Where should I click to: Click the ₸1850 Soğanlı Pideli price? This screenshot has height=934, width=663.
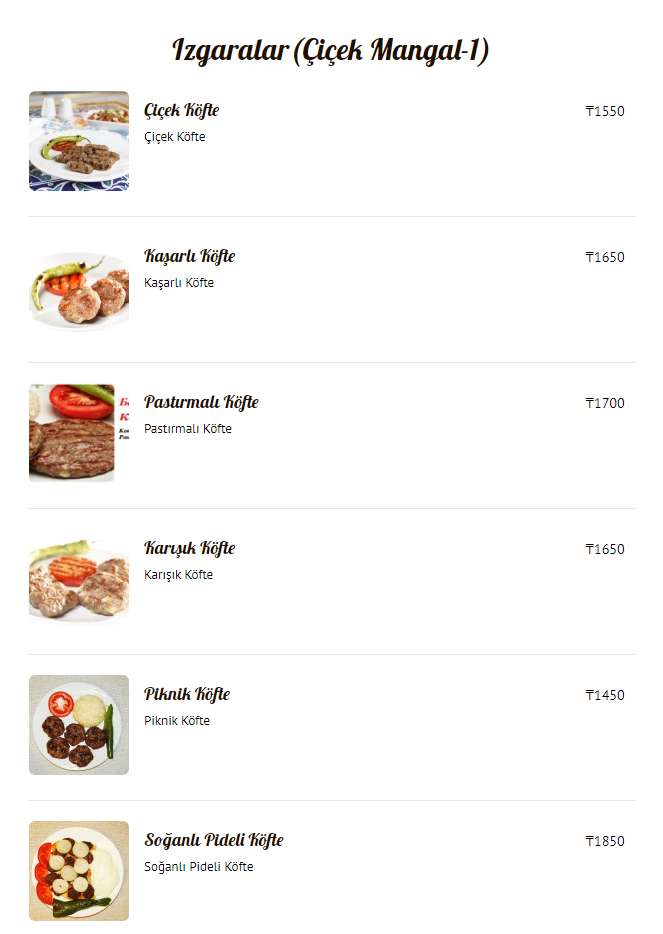point(604,841)
